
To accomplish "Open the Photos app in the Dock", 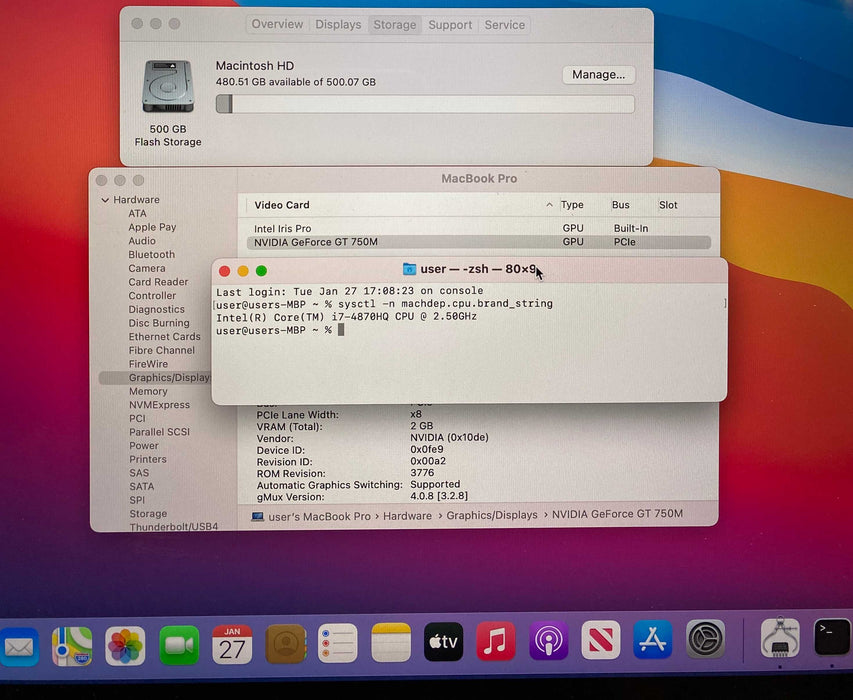I will [125, 646].
